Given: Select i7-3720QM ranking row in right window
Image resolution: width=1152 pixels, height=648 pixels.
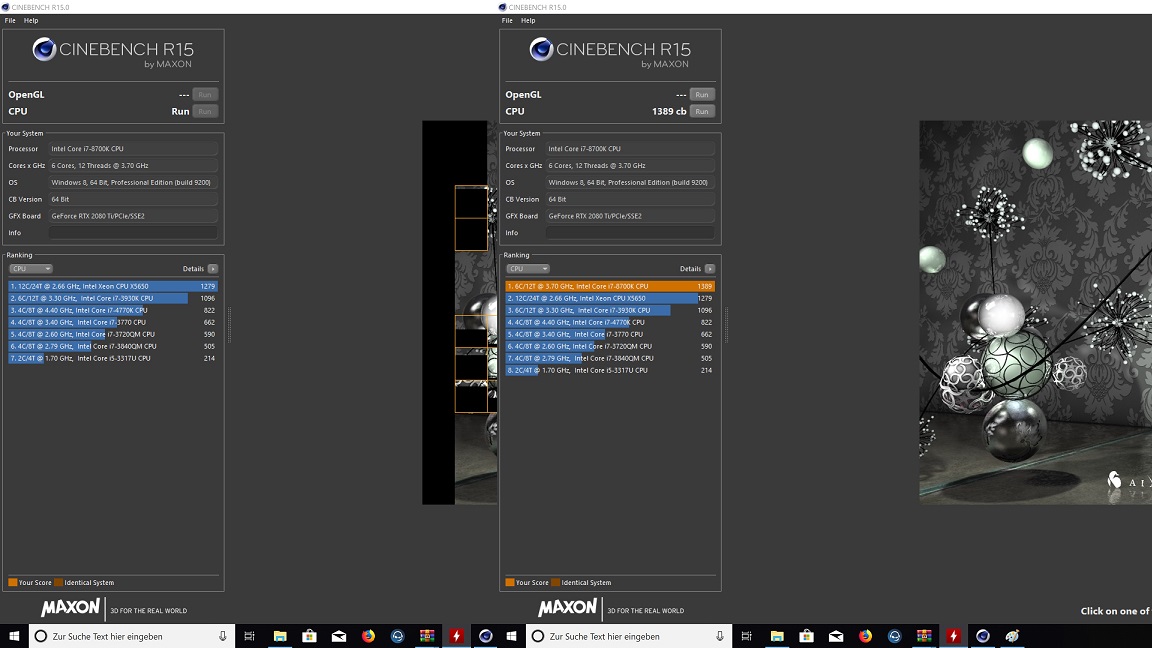Looking at the screenshot, I should tap(611, 346).
